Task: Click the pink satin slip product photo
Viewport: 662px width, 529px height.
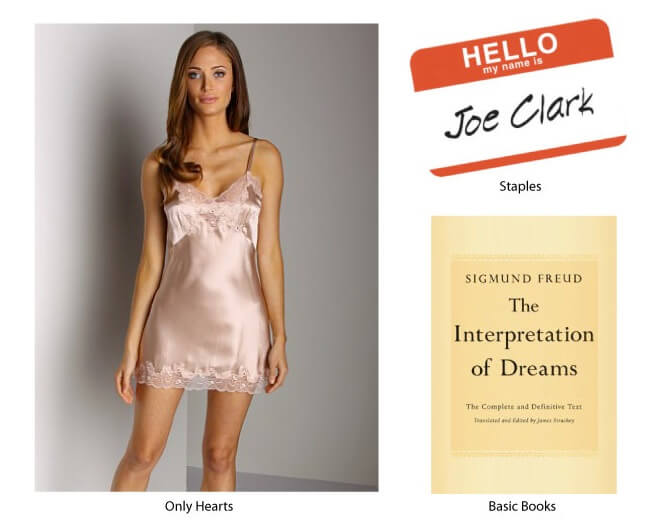Action: point(206,257)
